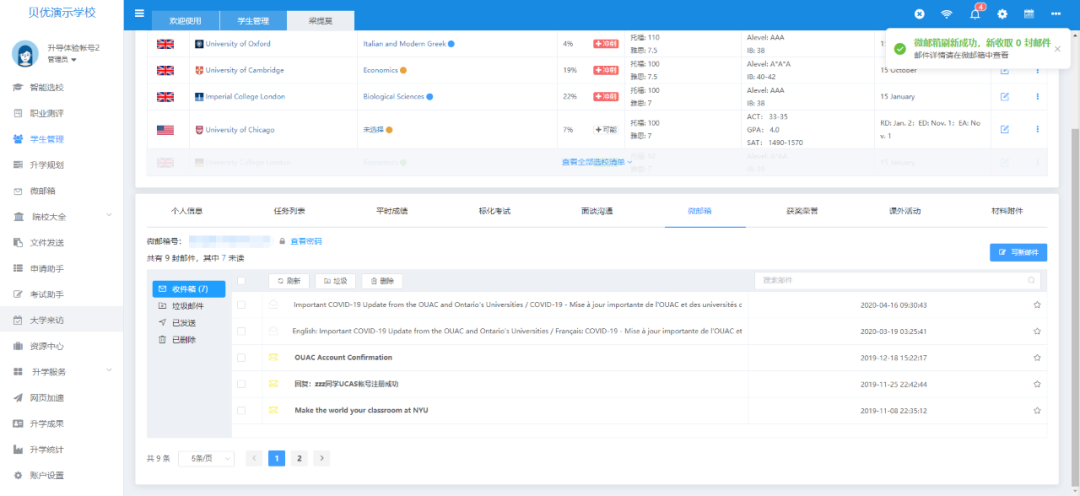Dismiss the green success notification
Image resolution: width=1080 pixels, height=496 pixels.
[1058, 47]
